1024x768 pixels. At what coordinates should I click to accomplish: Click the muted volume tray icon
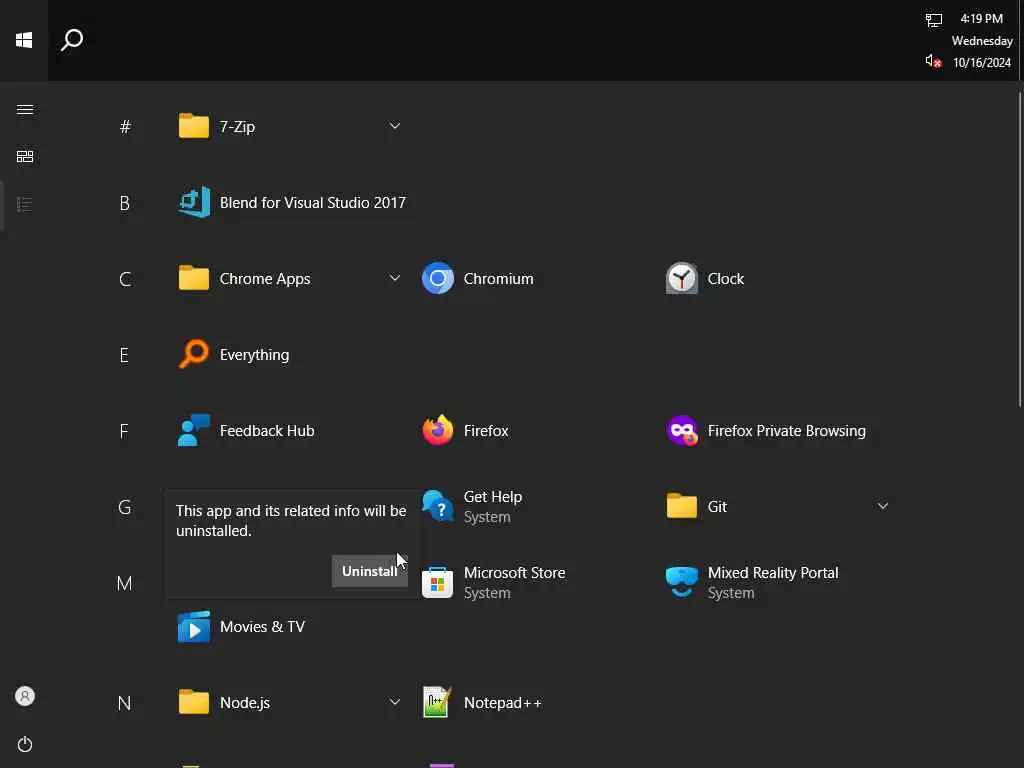pyautogui.click(x=933, y=61)
